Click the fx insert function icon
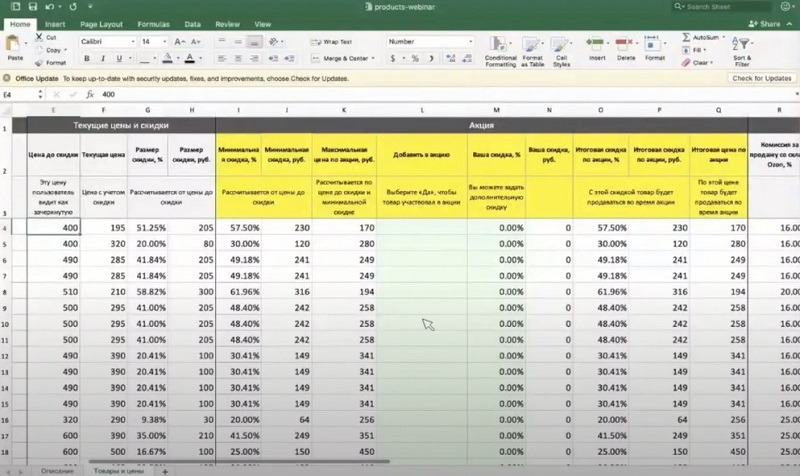The width and height of the screenshot is (800, 476). pyautogui.click(x=90, y=94)
